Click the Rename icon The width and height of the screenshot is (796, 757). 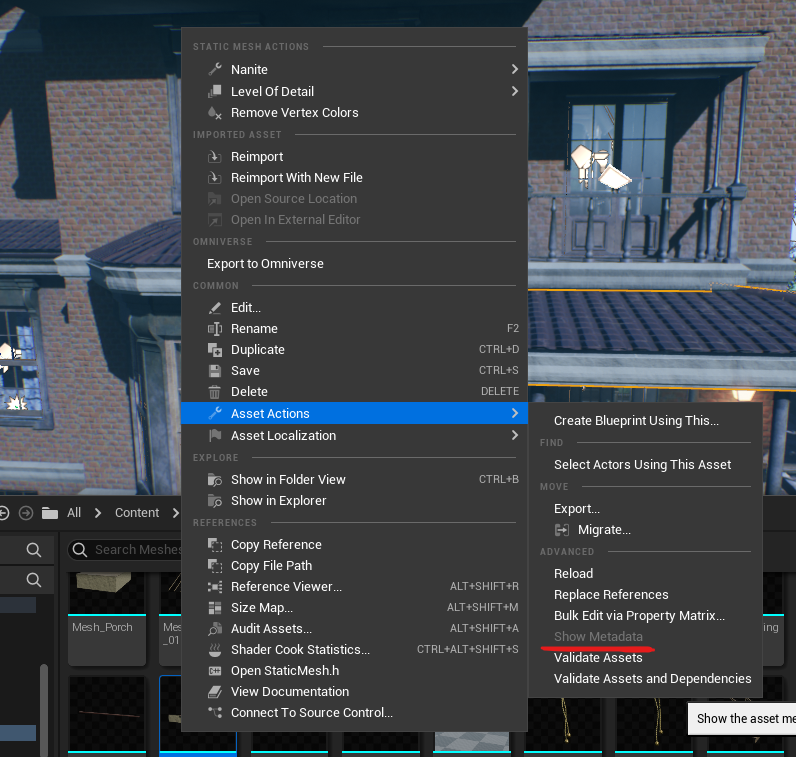tap(215, 328)
